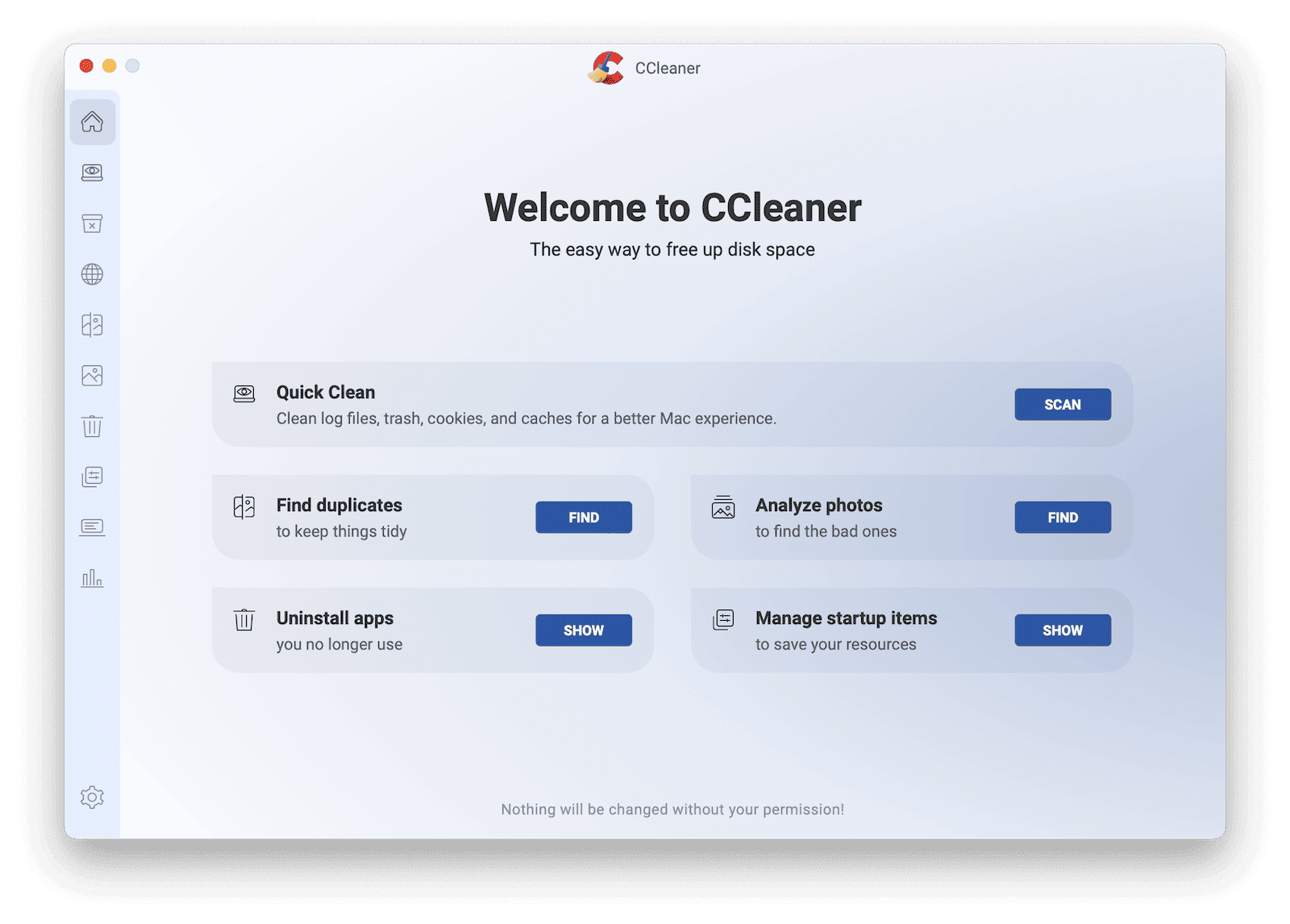Click the 'Analyze photos' heading
The height and width of the screenshot is (924, 1290).
[819, 506]
